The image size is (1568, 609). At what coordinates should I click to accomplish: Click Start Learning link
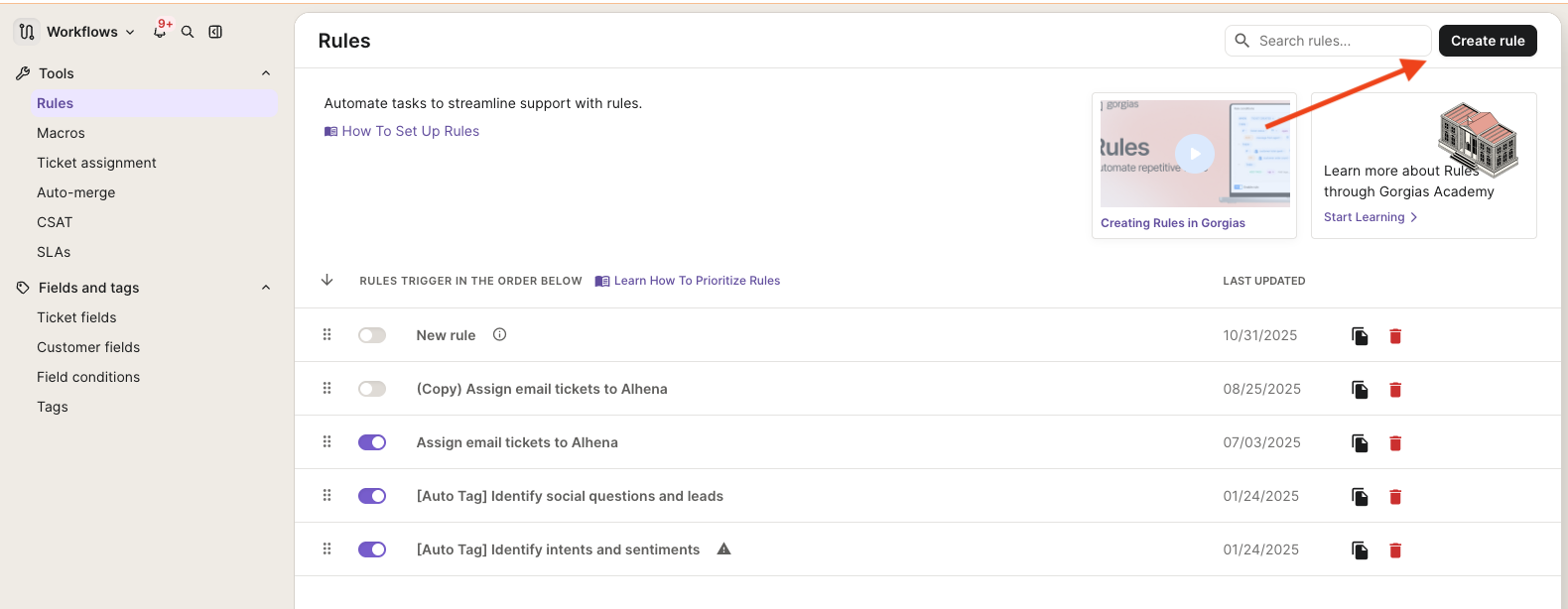tap(1371, 217)
